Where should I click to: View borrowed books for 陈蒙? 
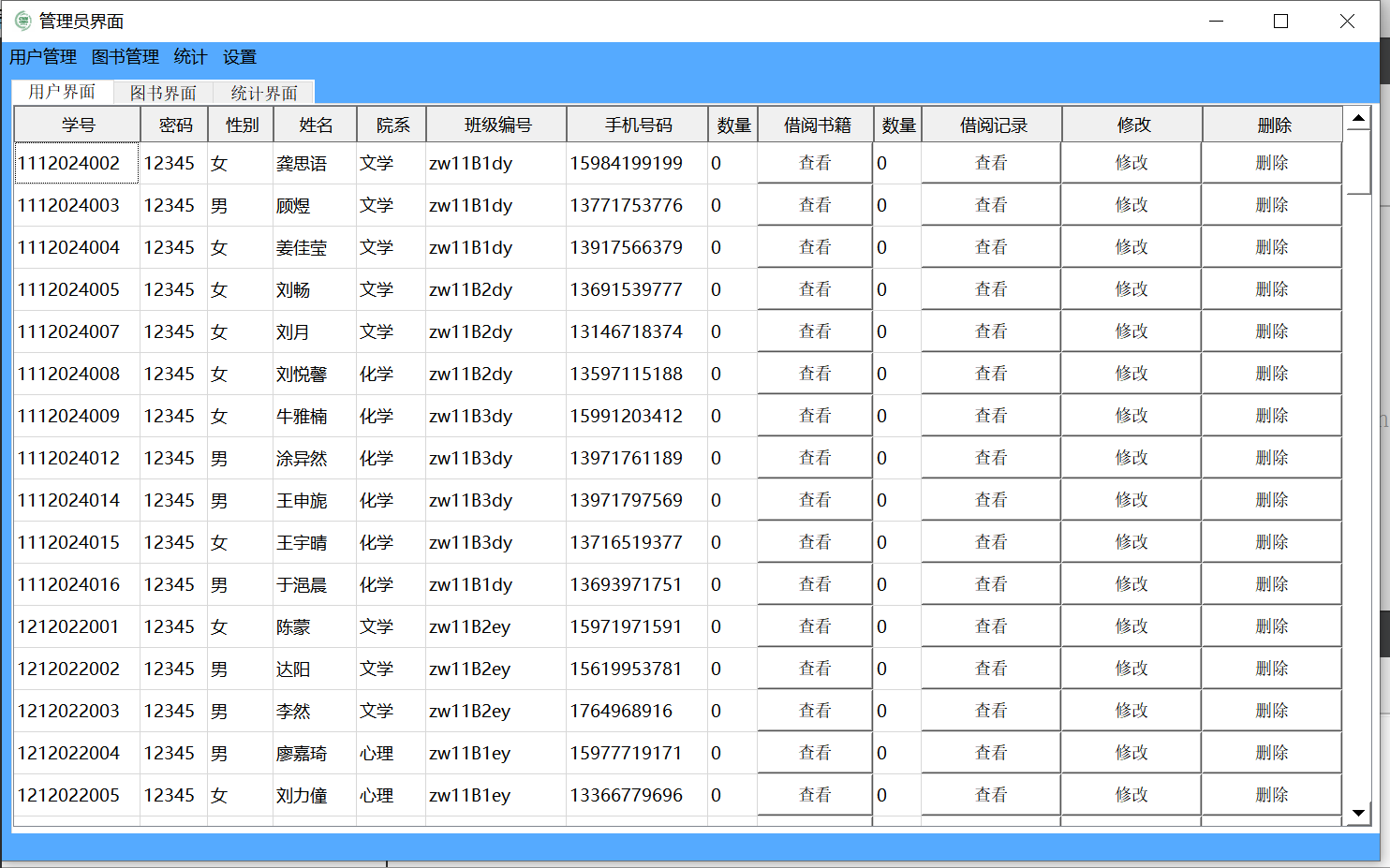pyautogui.click(x=815, y=626)
